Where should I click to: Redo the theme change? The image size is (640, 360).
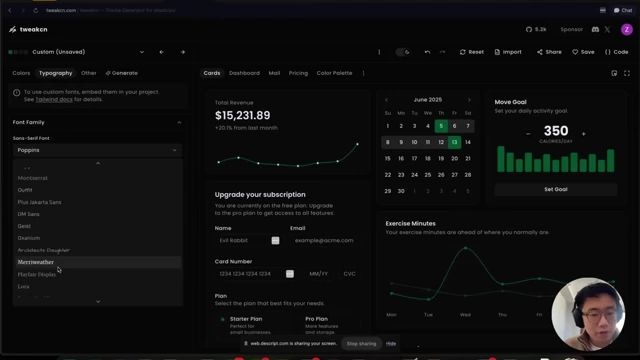tap(442, 52)
